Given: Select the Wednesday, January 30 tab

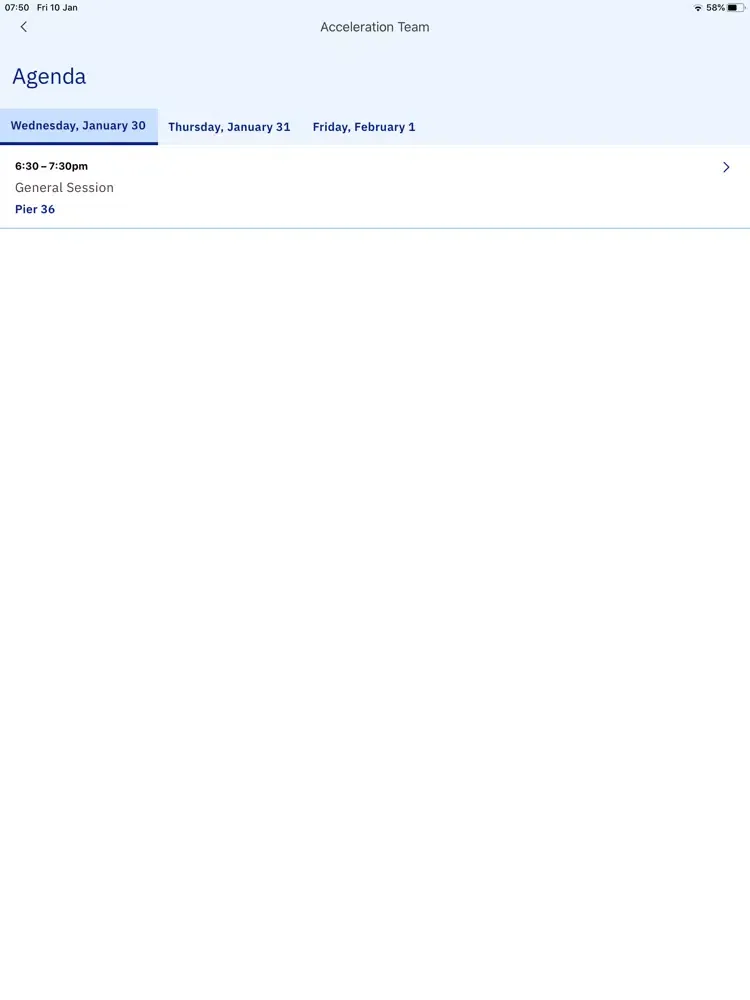Looking at the screenshot, I should tap(78, 126).
